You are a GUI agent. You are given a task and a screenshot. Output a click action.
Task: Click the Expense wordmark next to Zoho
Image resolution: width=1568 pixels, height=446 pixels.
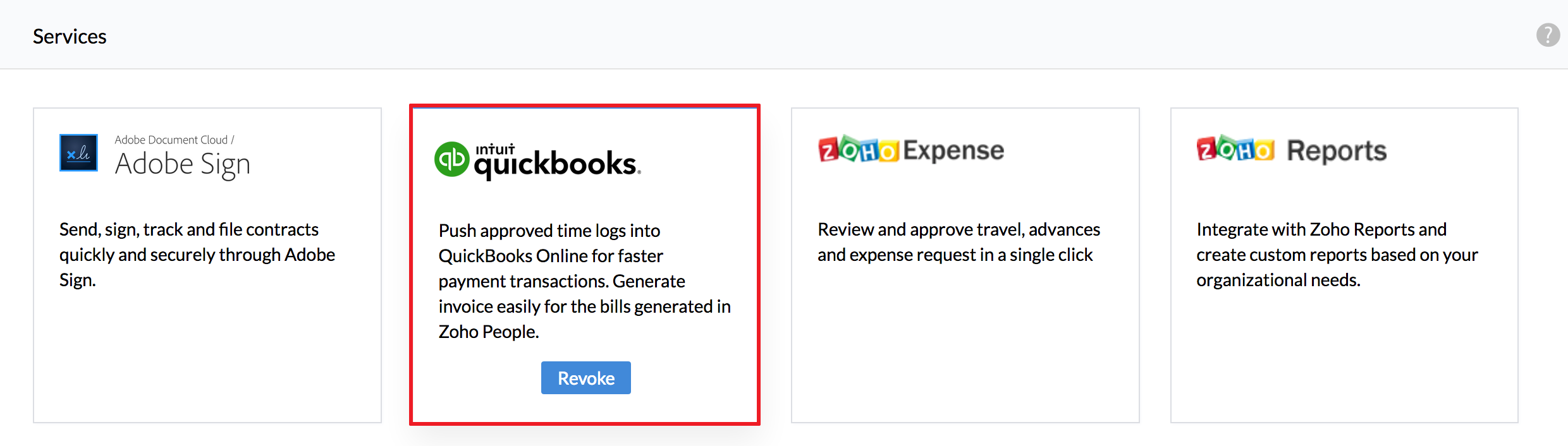pyautogui.click(x=953, y=150)
